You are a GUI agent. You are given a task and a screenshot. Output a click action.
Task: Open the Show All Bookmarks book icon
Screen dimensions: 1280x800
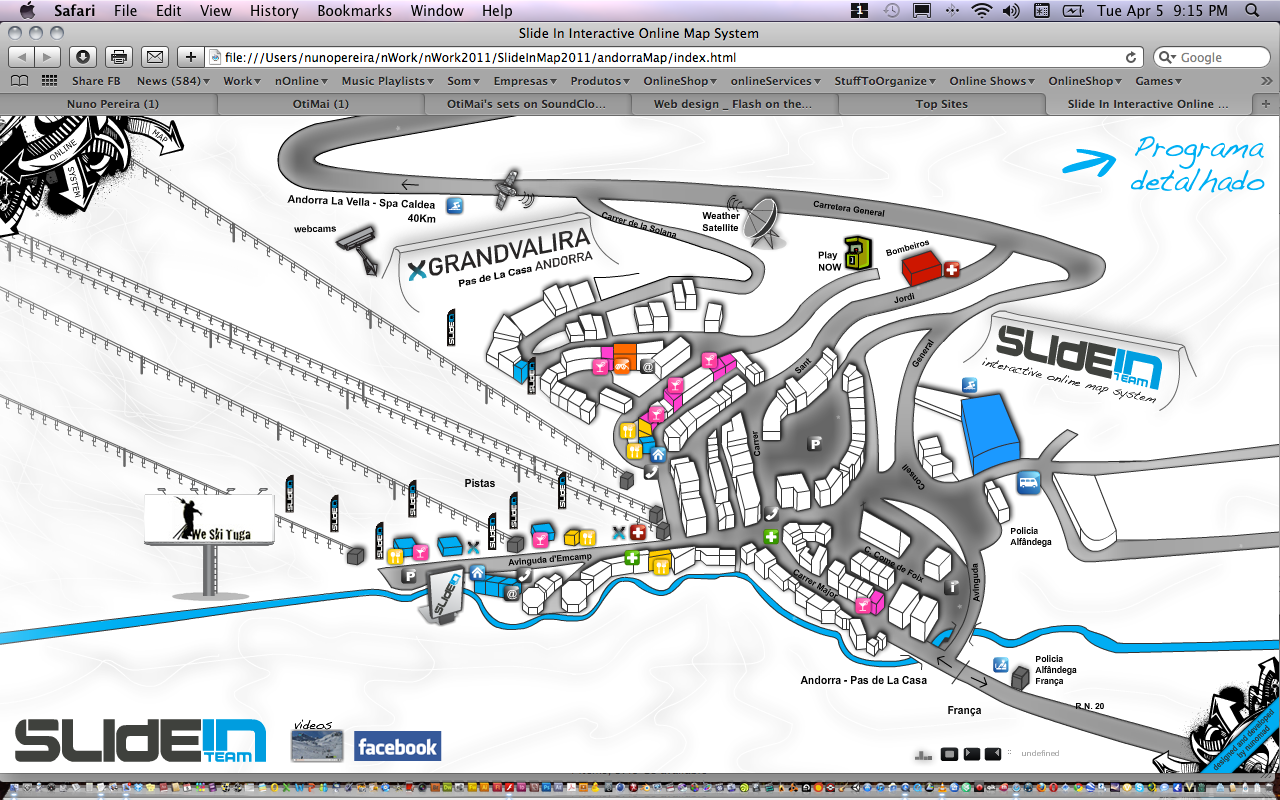click(x=19, y=81)
